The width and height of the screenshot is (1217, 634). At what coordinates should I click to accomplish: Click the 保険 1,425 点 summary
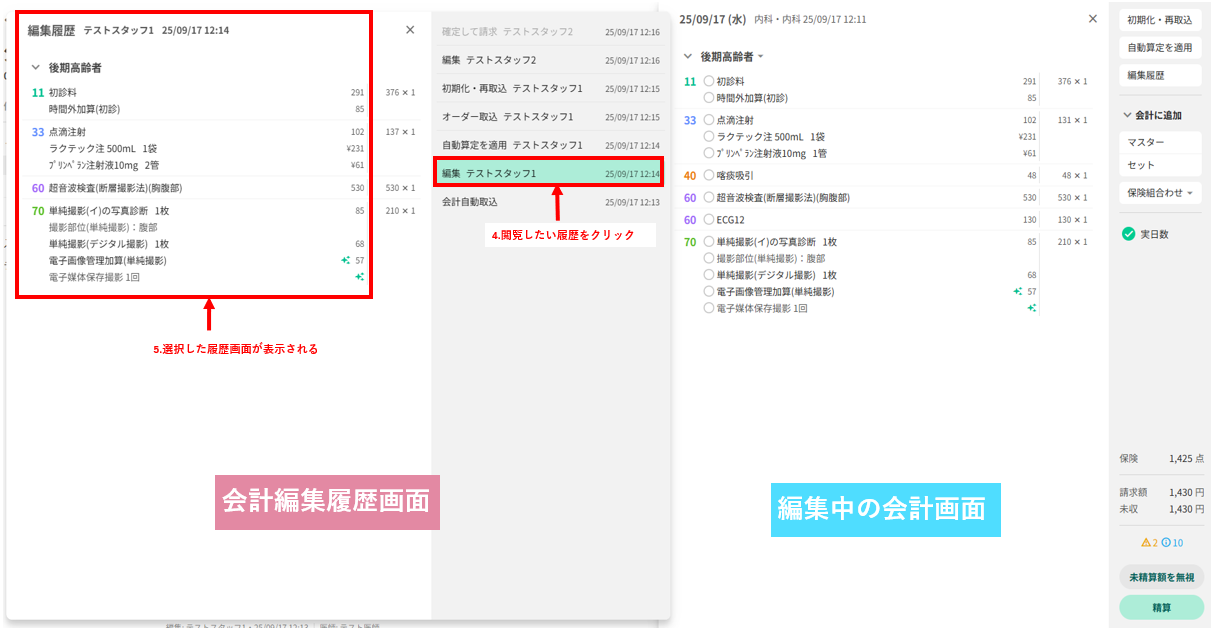pos(1161,458)
